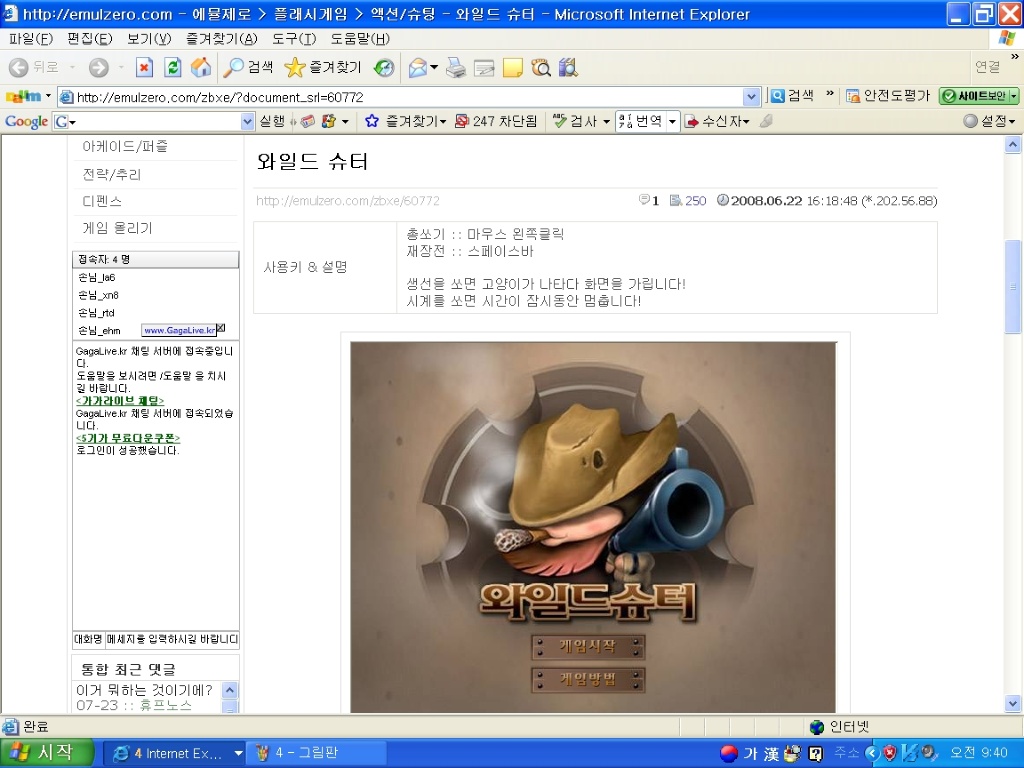Viewport: 1024px width, 768px height.
Task: Follow the 가가라이브 채팅 link in chat
Action: [120, 400]
